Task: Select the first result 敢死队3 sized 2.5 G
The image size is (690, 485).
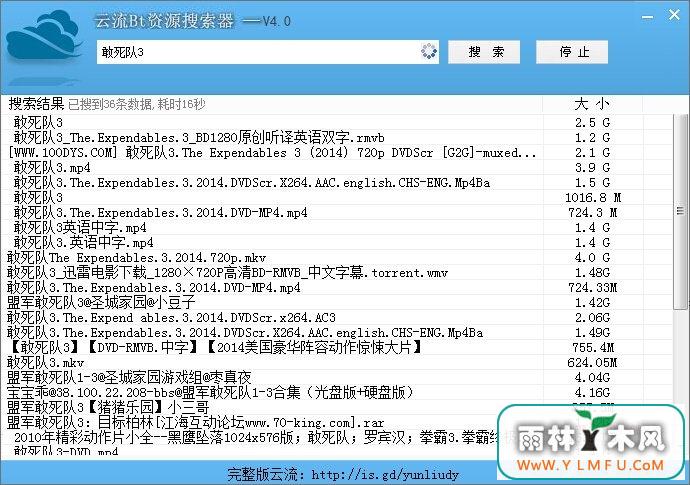Action: [38, 122]
